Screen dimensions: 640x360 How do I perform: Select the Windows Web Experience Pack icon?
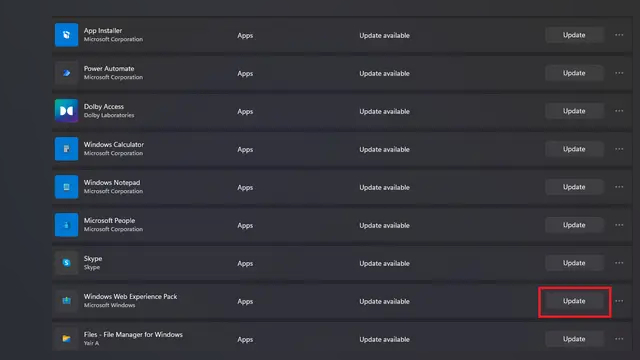tap(67, 301)
